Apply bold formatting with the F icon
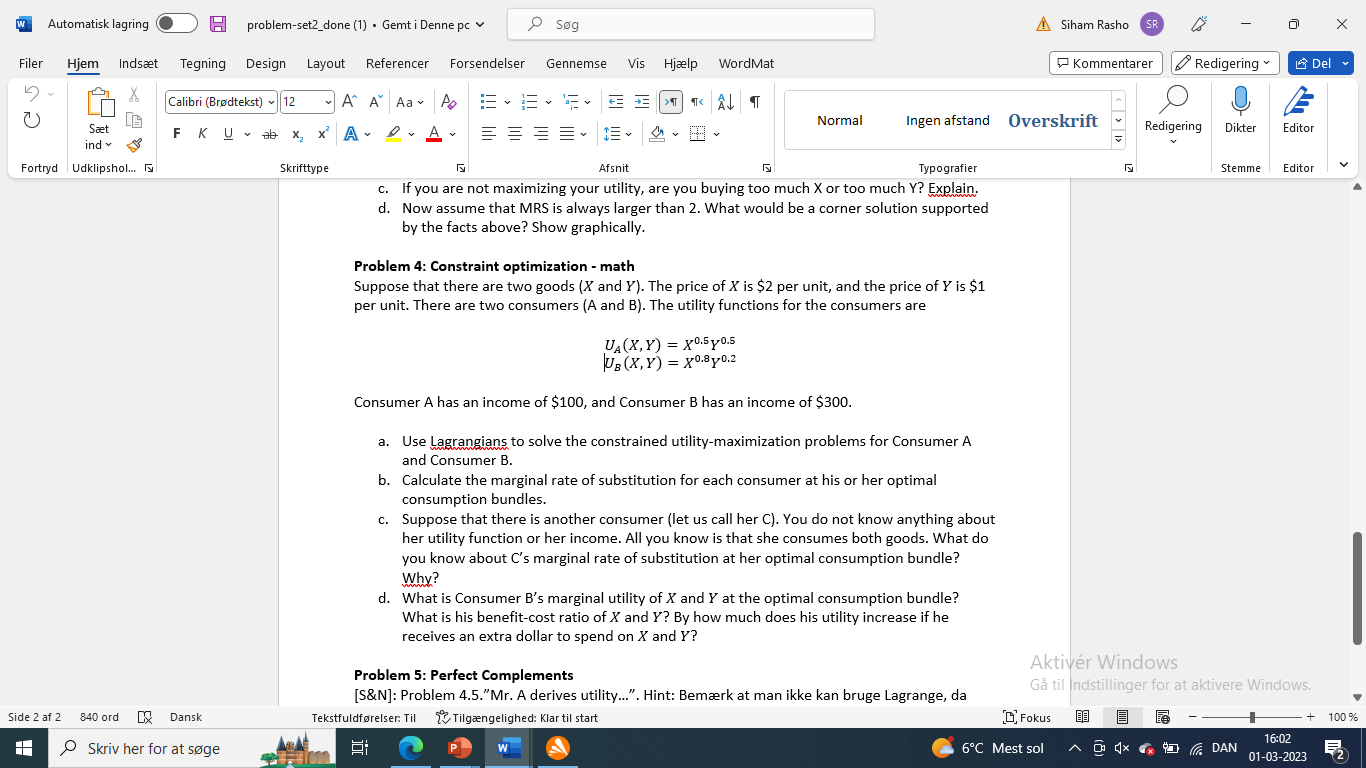Screen dimensions: 1366x768 click(176, 133)
